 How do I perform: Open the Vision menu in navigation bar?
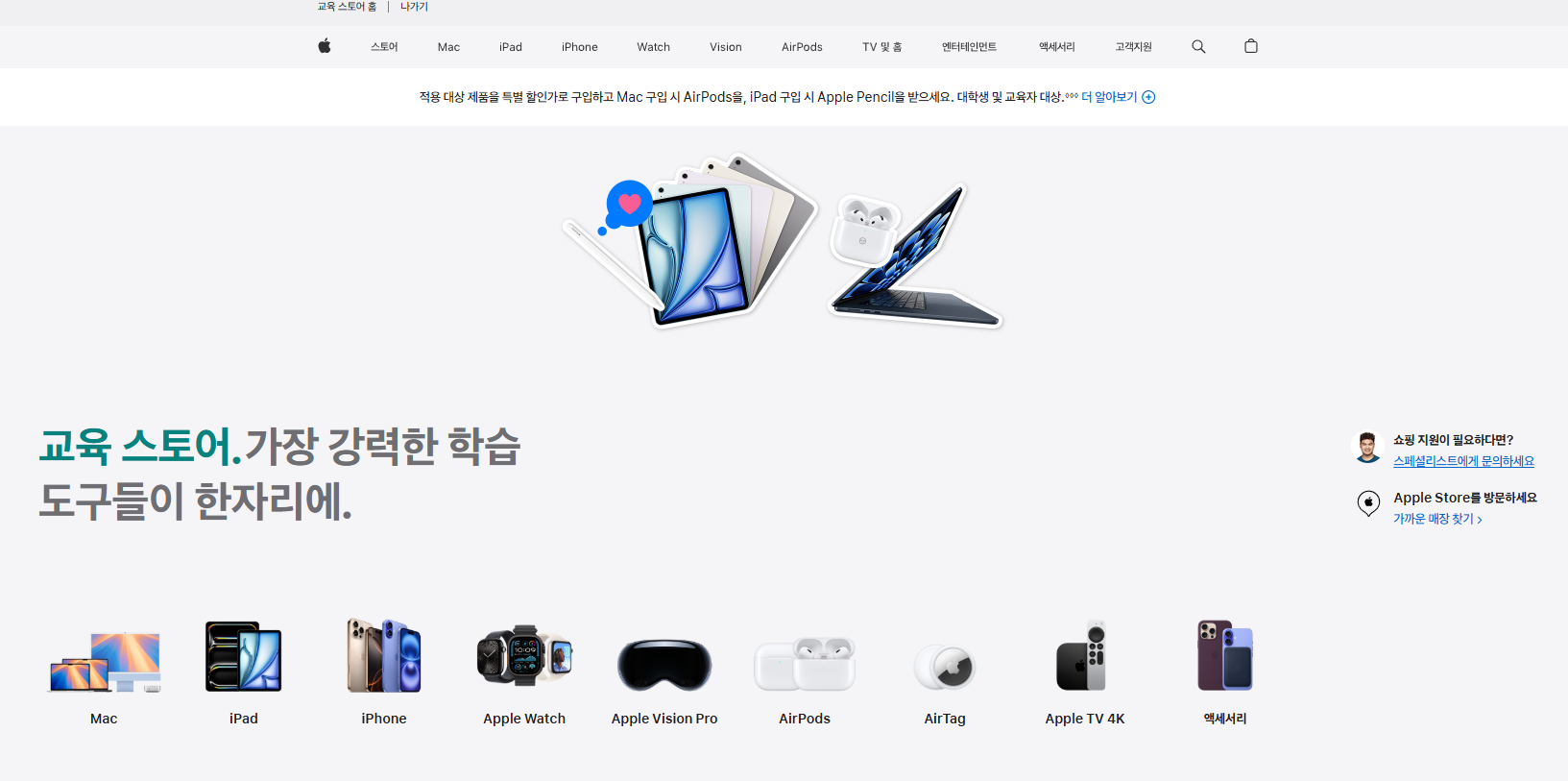(x=726, y=47)
